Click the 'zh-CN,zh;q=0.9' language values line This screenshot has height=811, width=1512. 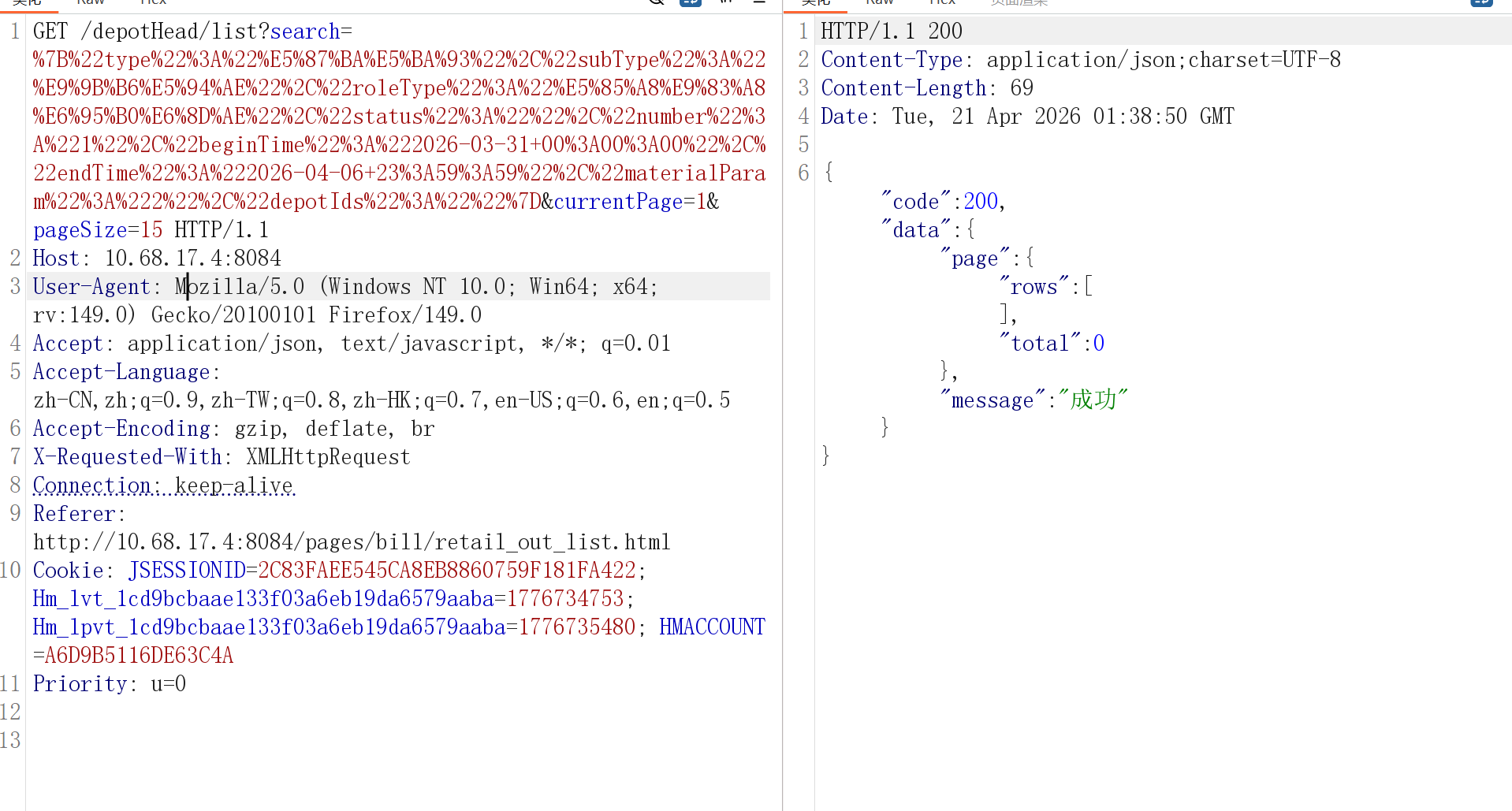382,400
